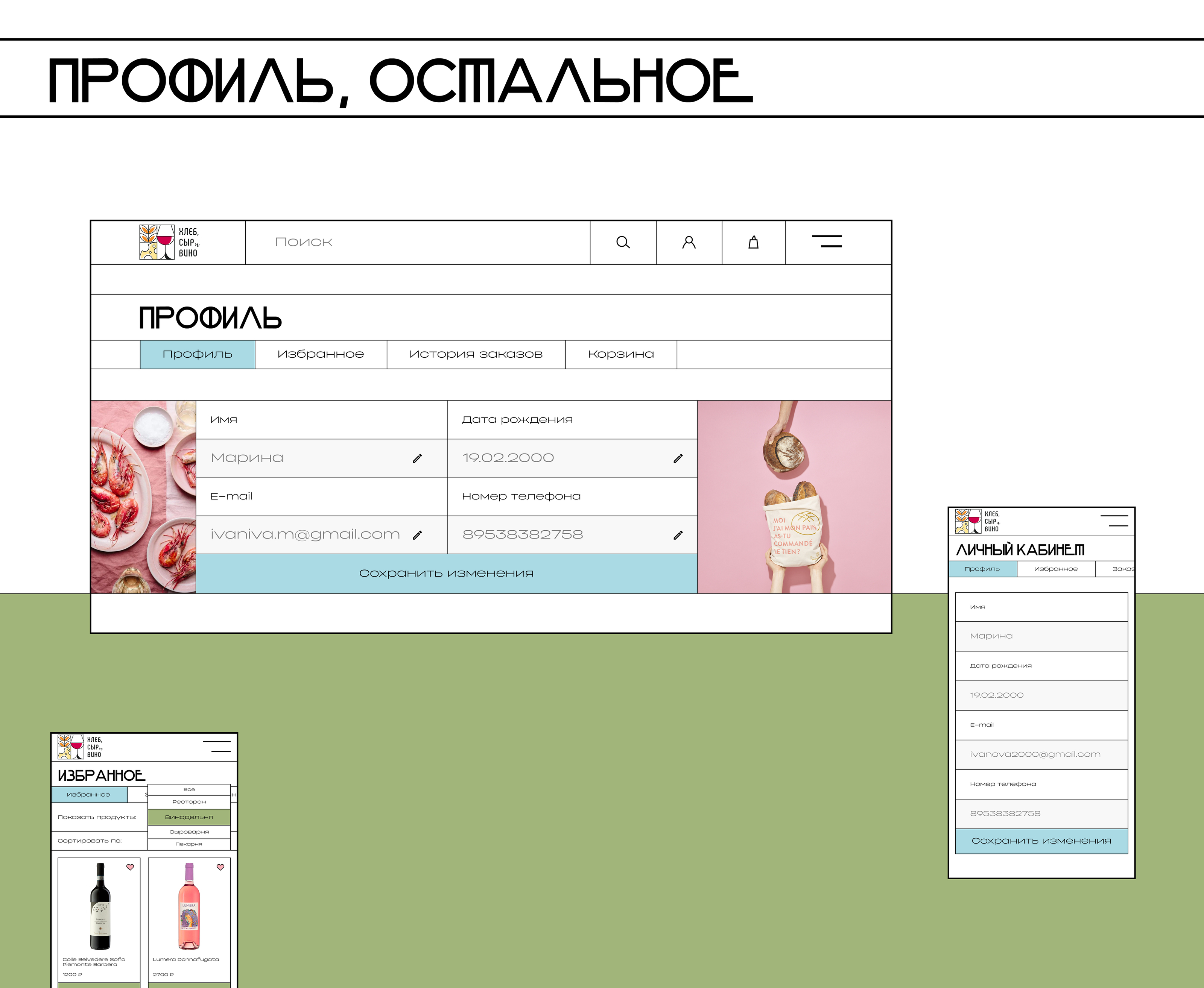Viewport: 1204px width, 988px height.
Task: Open the user account icon
Action: click(x=689, y=243)
